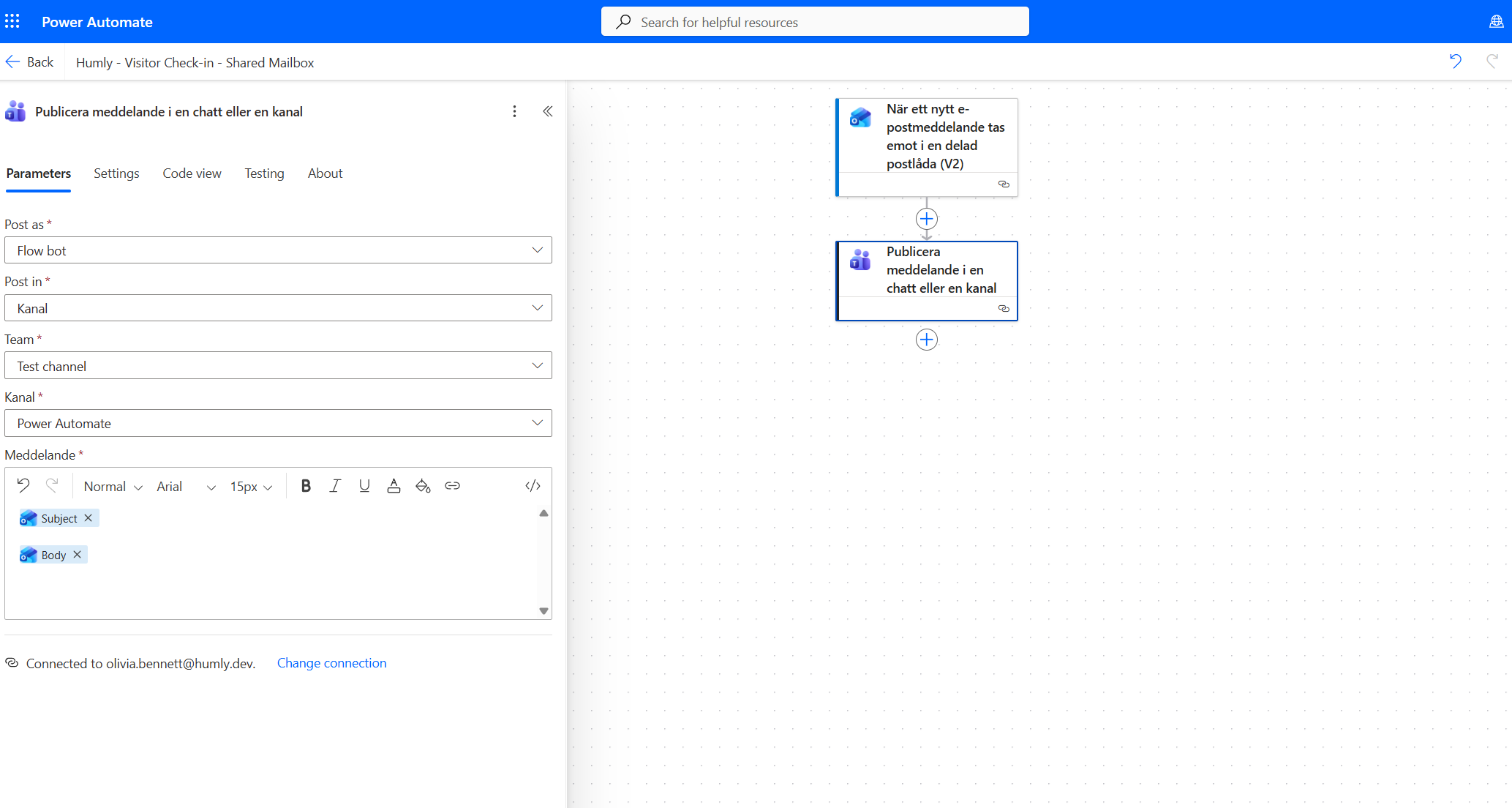Toggle underline in message editor
The height and width of the screenshot is (808, 1512).
point(364,486)
